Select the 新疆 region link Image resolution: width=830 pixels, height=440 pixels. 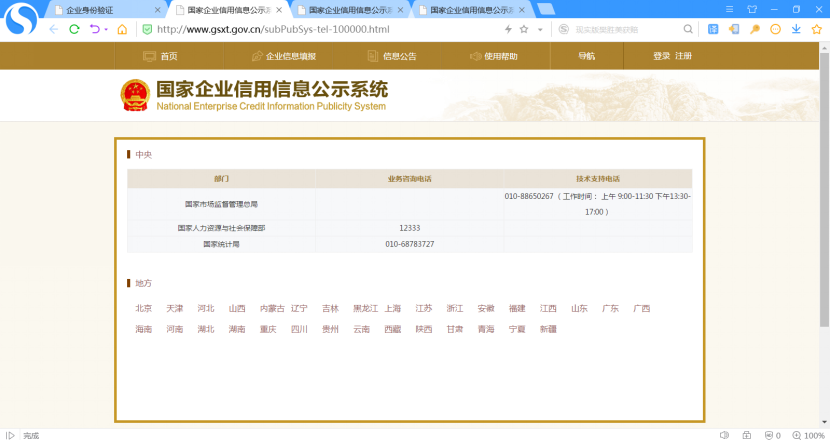pos(548,329)
